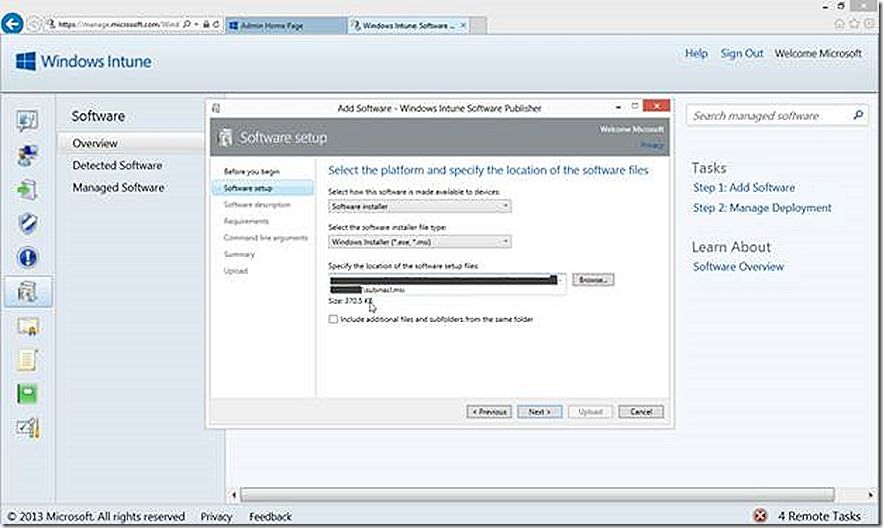Viewport: 883px width, 528px height.
Task: Open the Groups sidebar icon
Action: 27,155
